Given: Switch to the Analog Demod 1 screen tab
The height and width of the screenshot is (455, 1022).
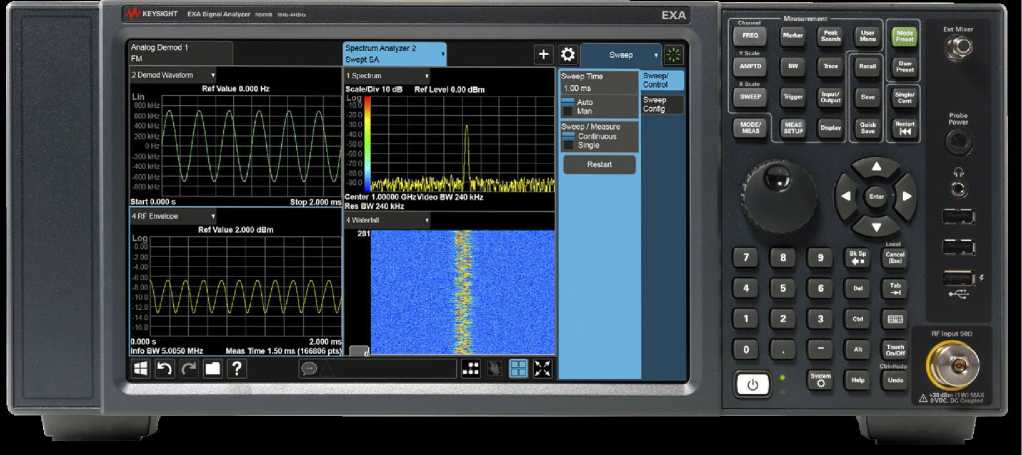Looking at the screenshot, I should (180, 53).
